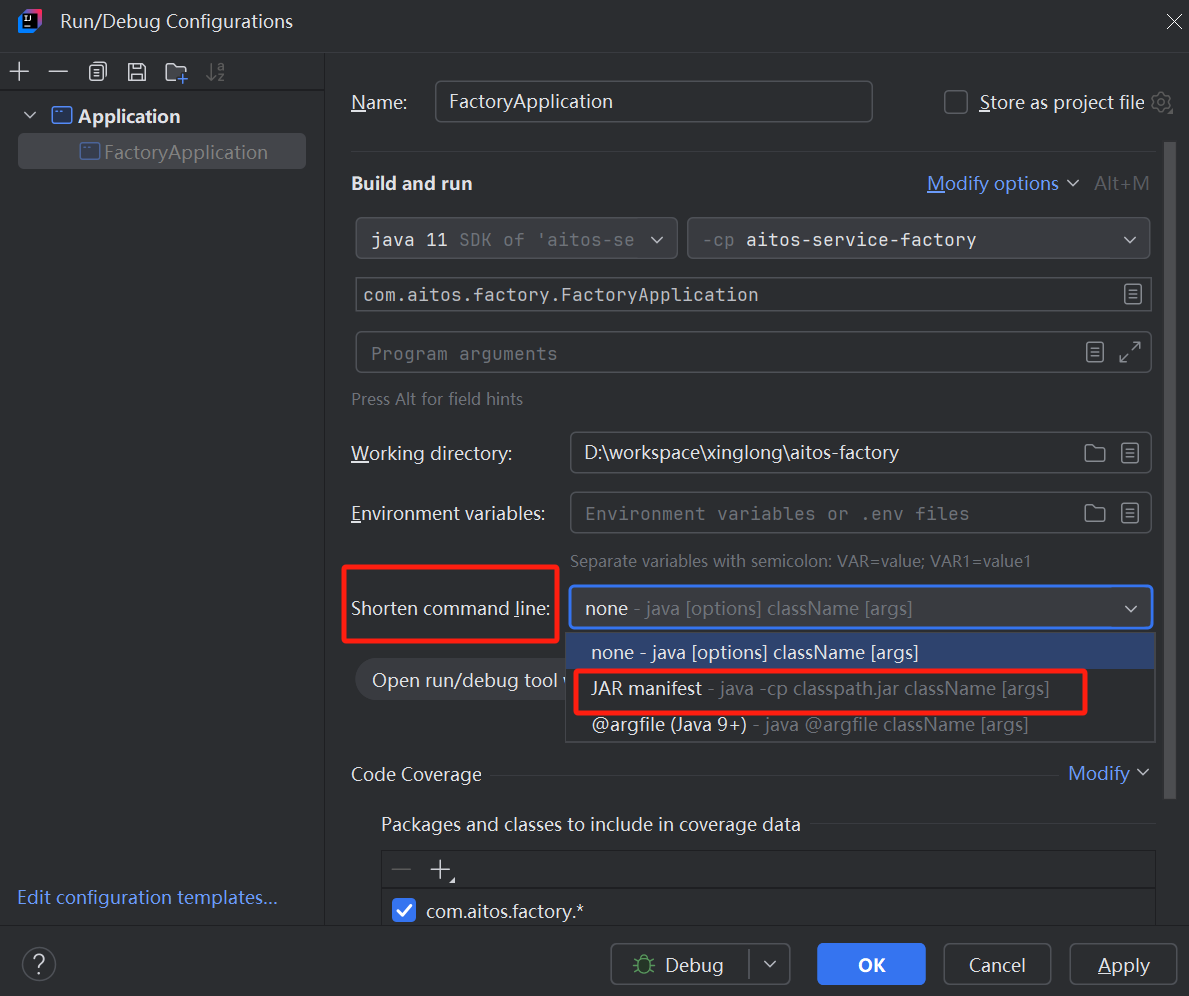The height and width of the screenshot is (996, 1189).
Task: Open settings gear next to Store as project file
Action: [1161, 102]
